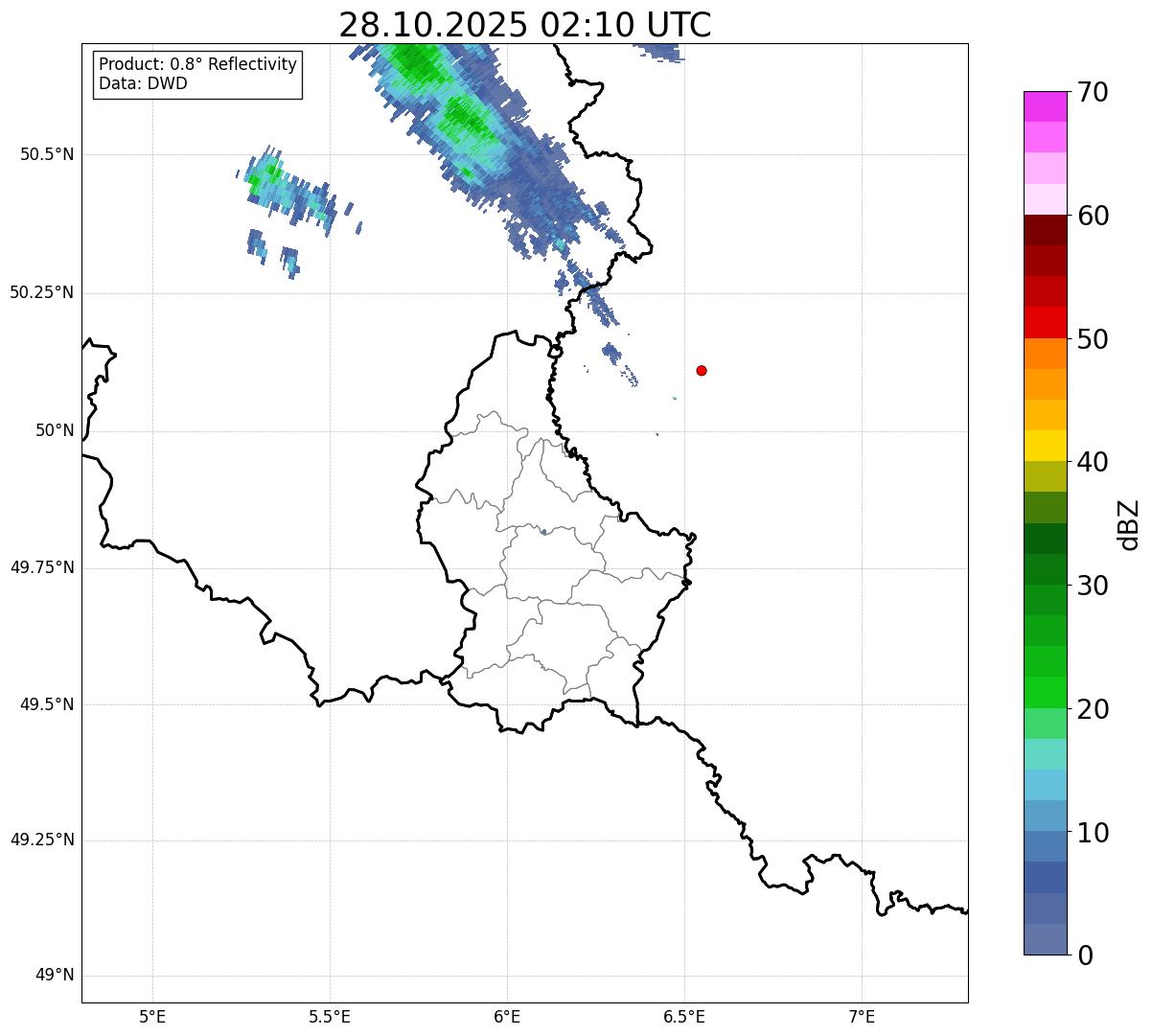Click the 6.5°E longitude label
This screenshot has width=1152, height=1036.
tap(684, 1017)
